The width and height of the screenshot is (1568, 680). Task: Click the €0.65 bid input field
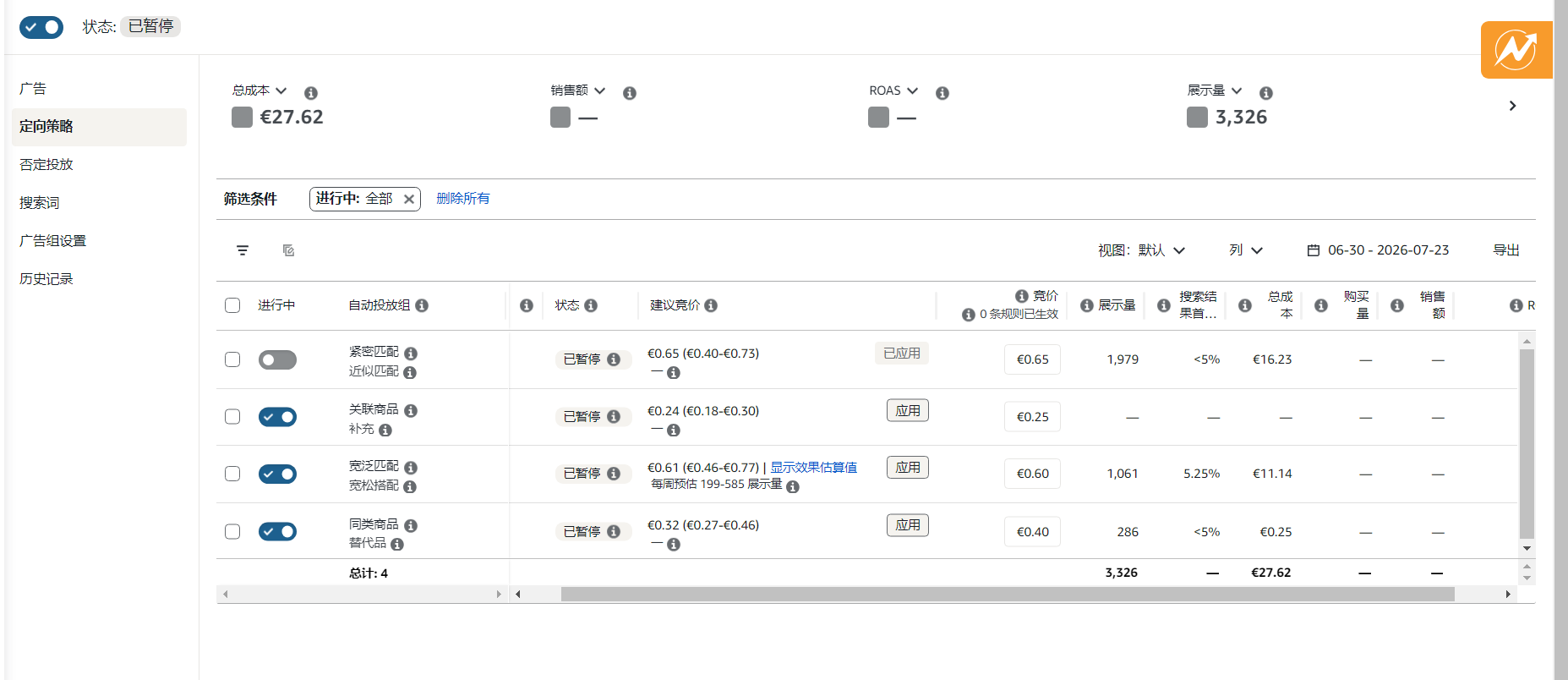click(x=1032, y=359)
